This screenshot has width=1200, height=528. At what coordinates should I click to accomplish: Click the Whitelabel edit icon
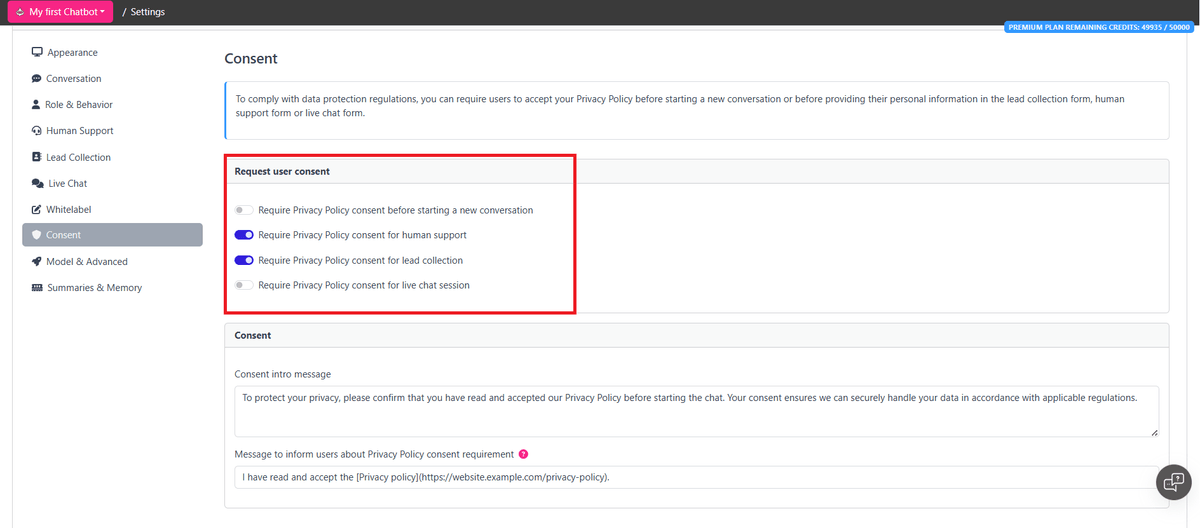point(37,210)
